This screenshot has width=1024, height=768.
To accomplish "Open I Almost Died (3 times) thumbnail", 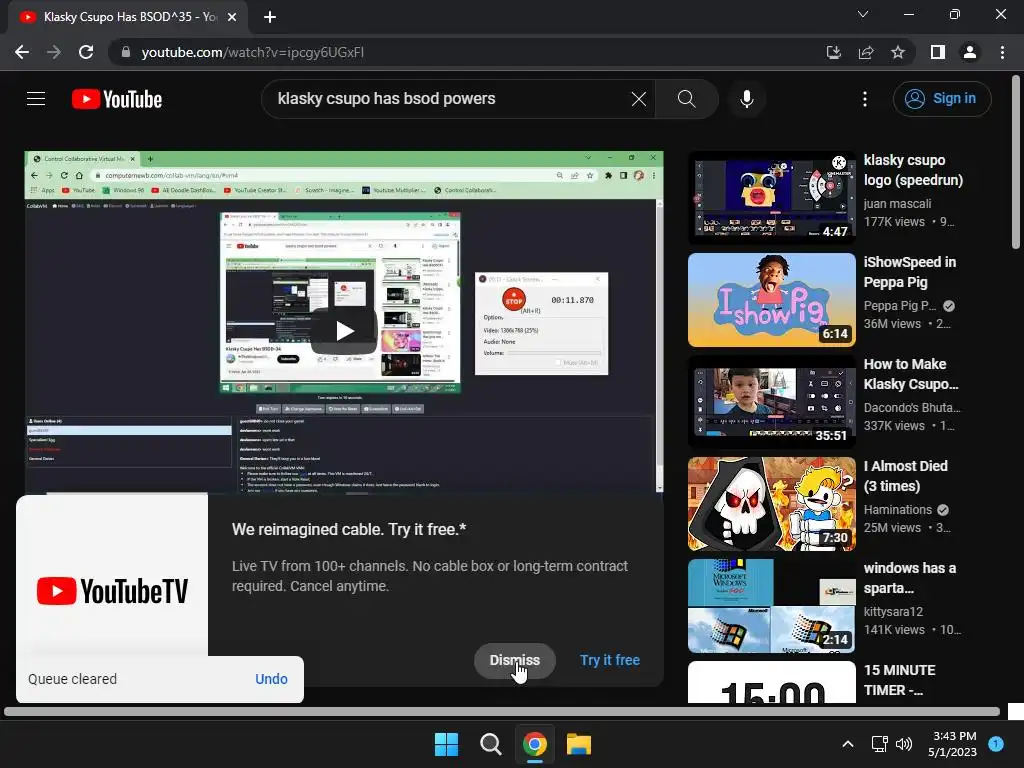I will pos(771,504).
